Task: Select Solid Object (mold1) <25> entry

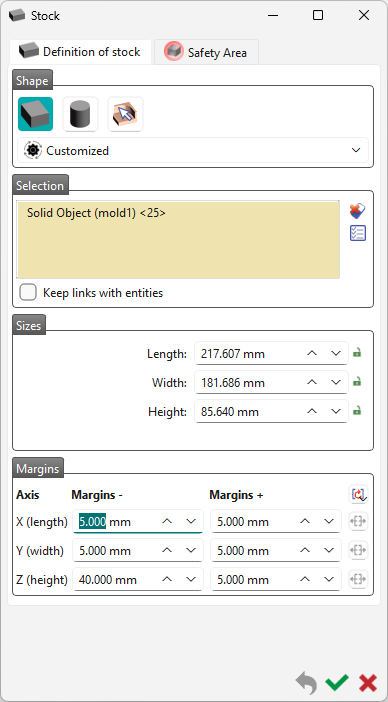Action: (96, 213)
